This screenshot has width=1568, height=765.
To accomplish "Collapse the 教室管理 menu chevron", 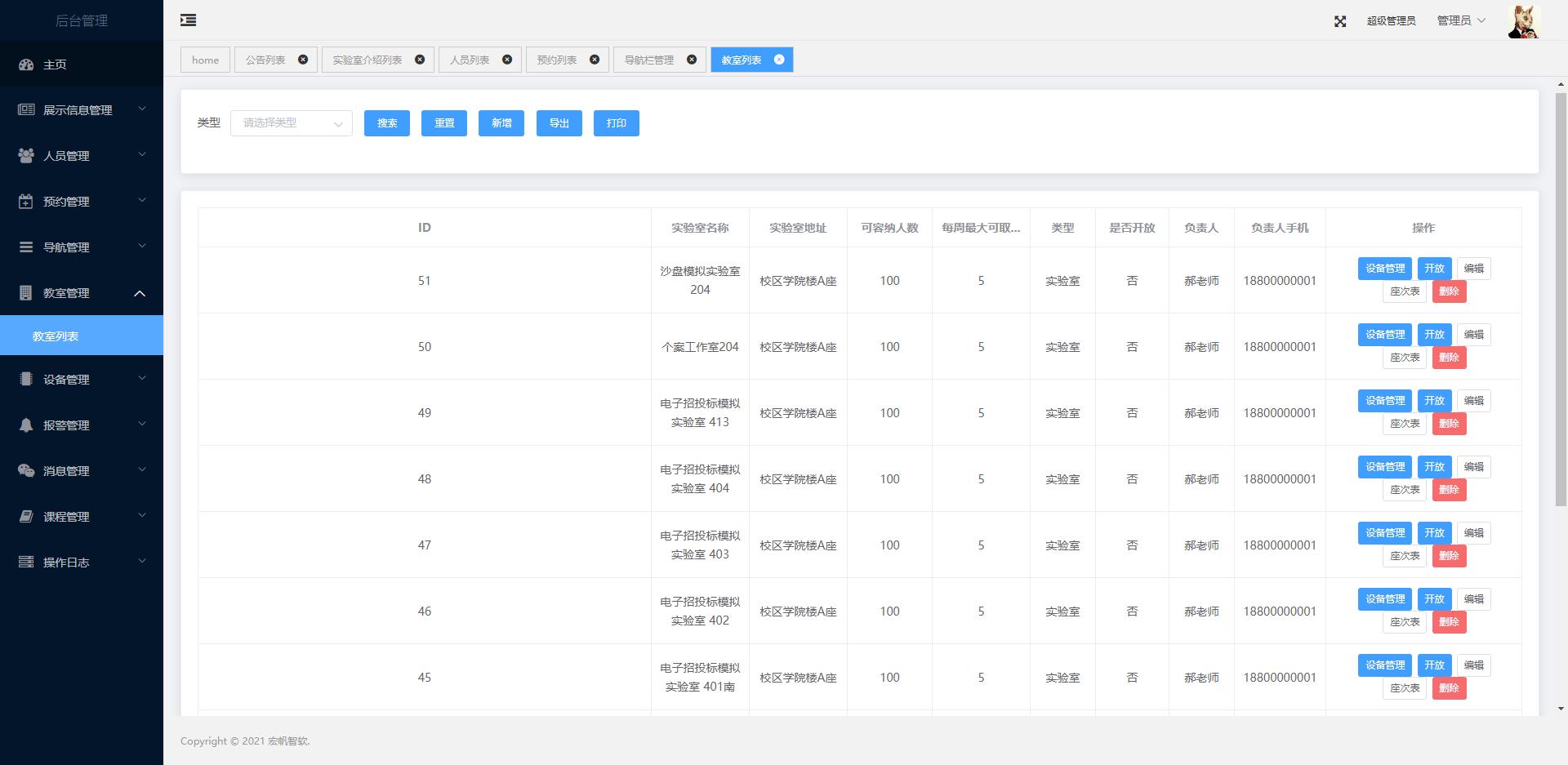I will pyautogui.click(x=140, y=293).
